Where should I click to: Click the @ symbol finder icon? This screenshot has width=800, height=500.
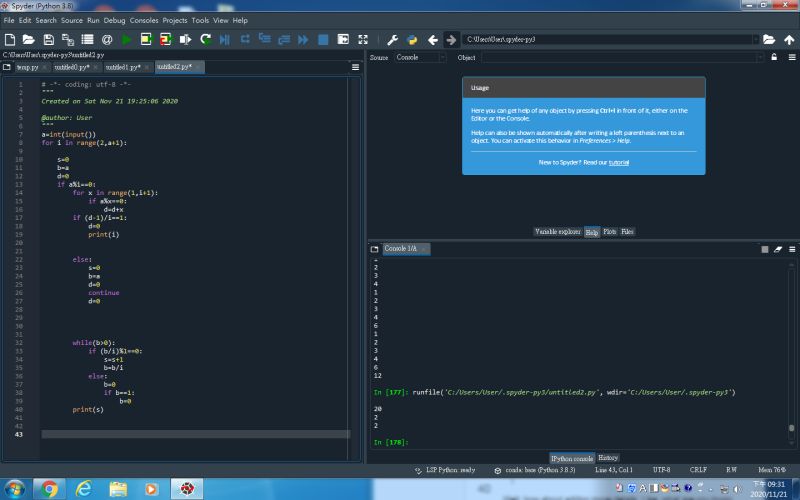pos(107,39)
